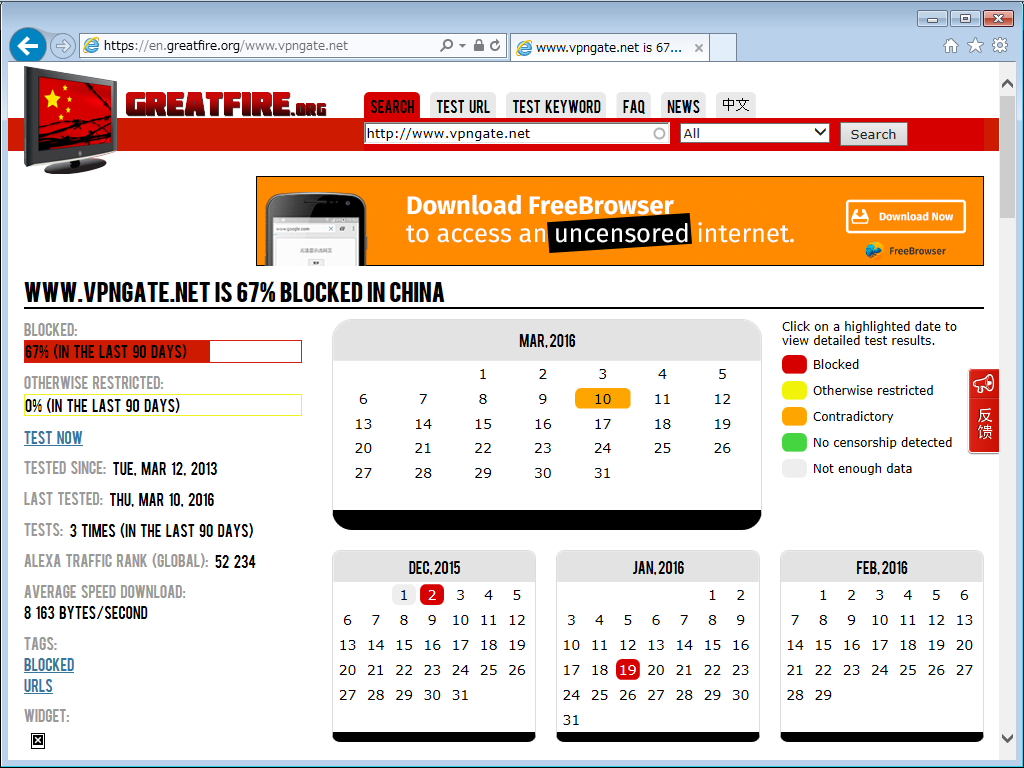Click the red Blocked legend swatch
The width and height of the screenshot is (1024, 768).
pos(794,364)
